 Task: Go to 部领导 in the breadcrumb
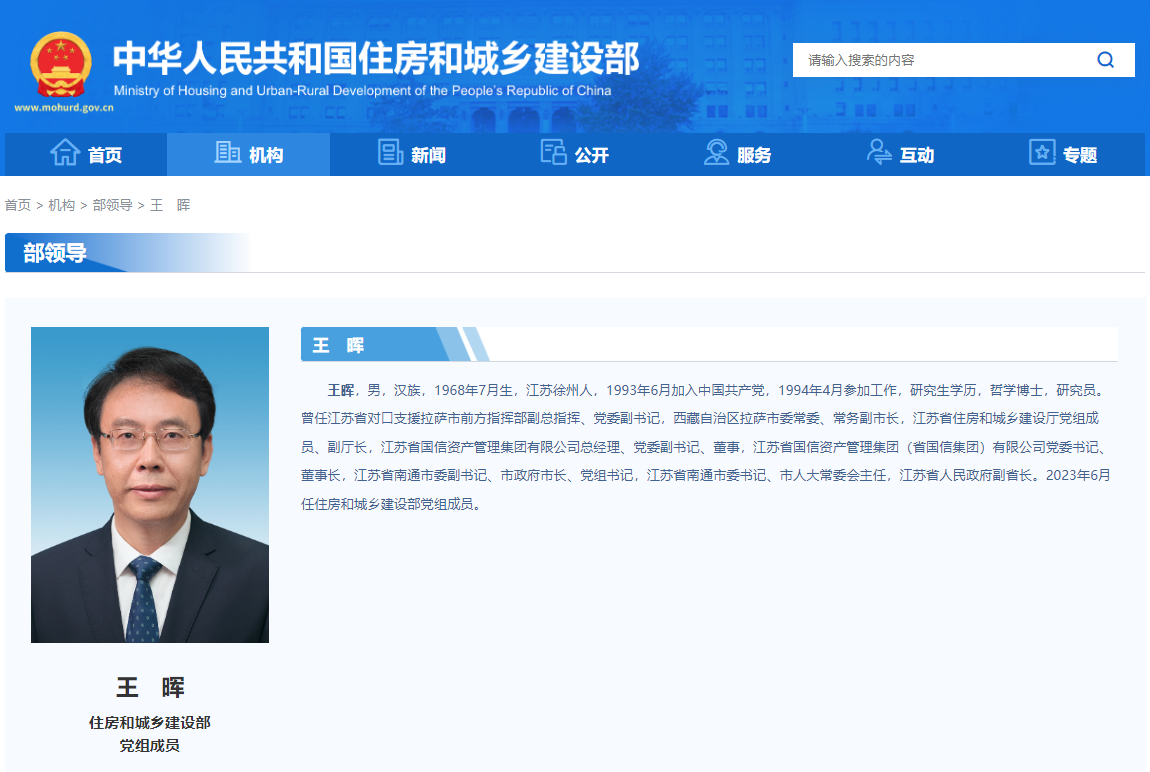click(112, 205)
